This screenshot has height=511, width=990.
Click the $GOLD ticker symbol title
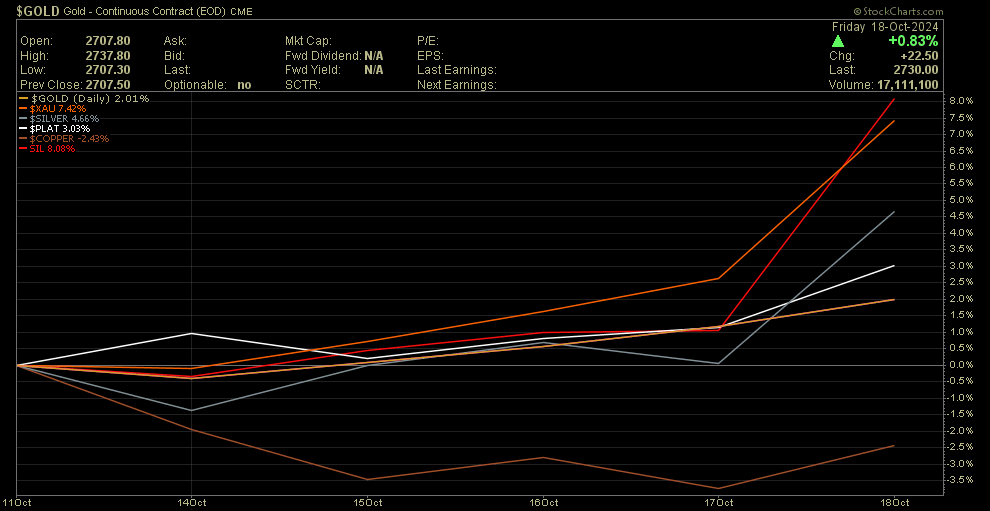[x=38, y=11]
